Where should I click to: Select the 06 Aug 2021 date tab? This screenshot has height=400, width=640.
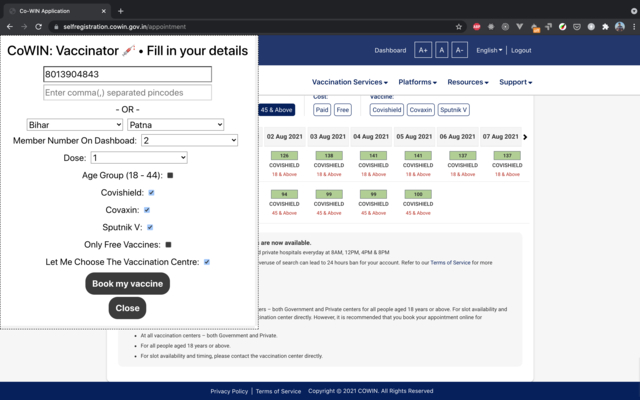458,137
